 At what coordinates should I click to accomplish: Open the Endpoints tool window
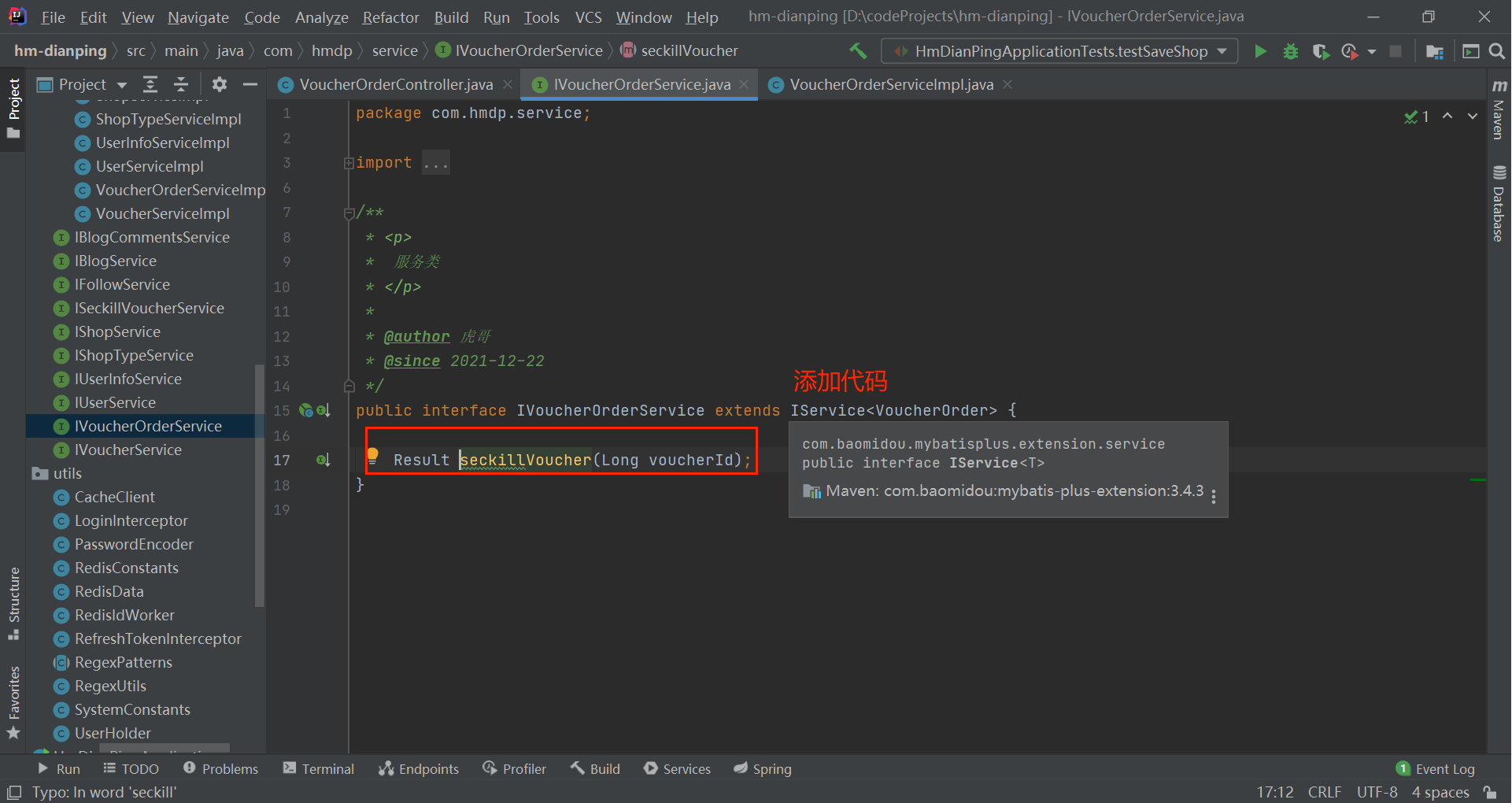click(419, 769)
